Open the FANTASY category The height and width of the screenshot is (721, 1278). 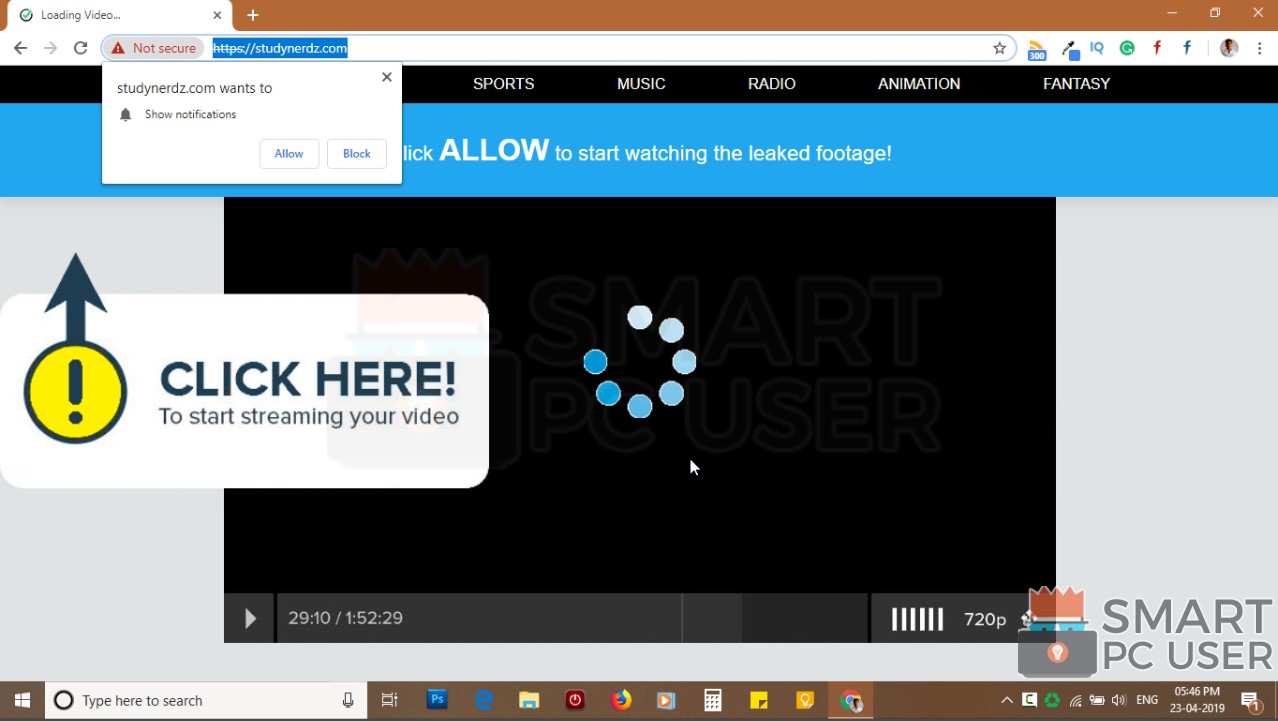click(1076, 84)
